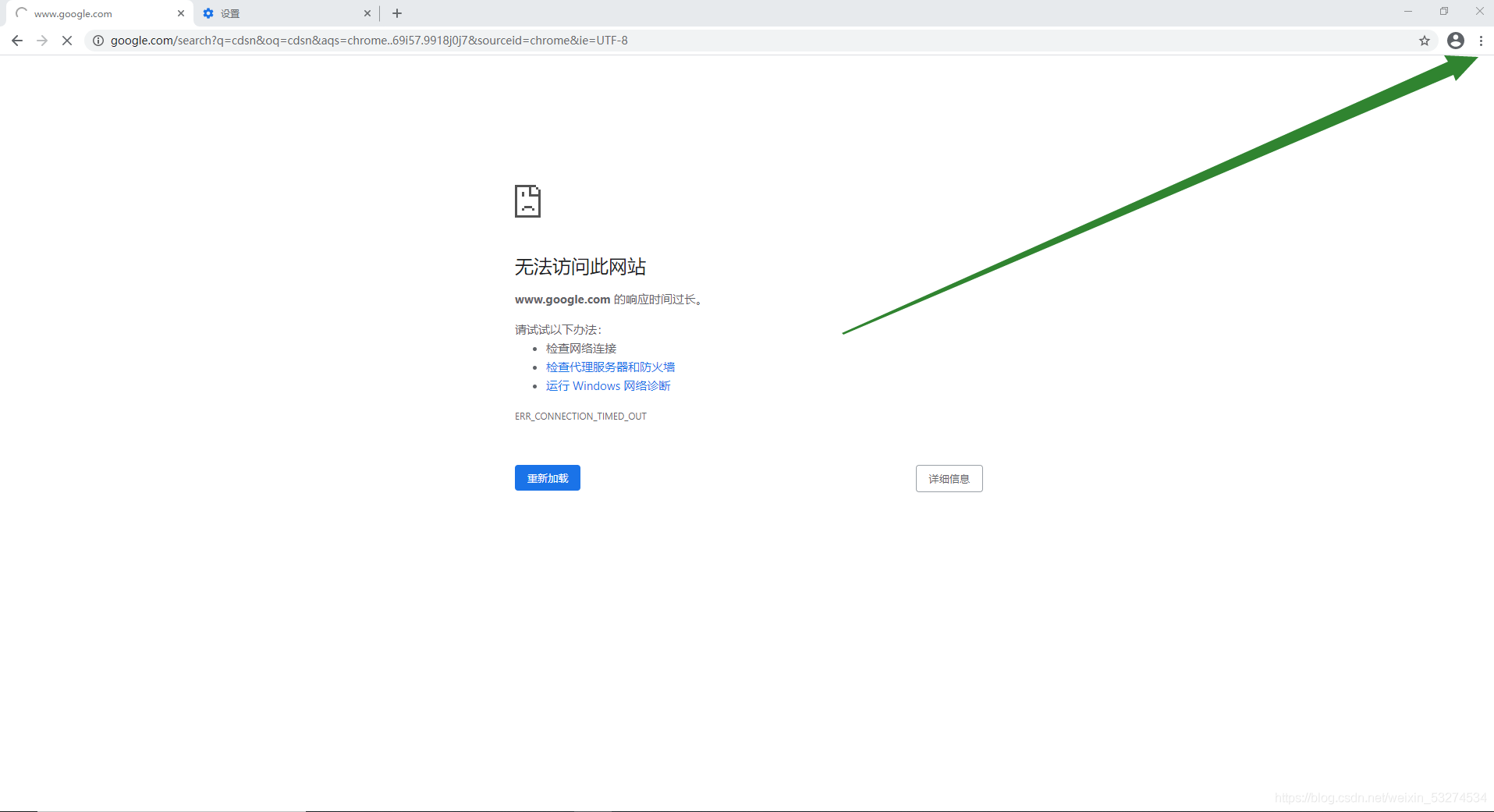Close the Chrome window
The width and height of the screenshot is (1494, 812).
1479,11
